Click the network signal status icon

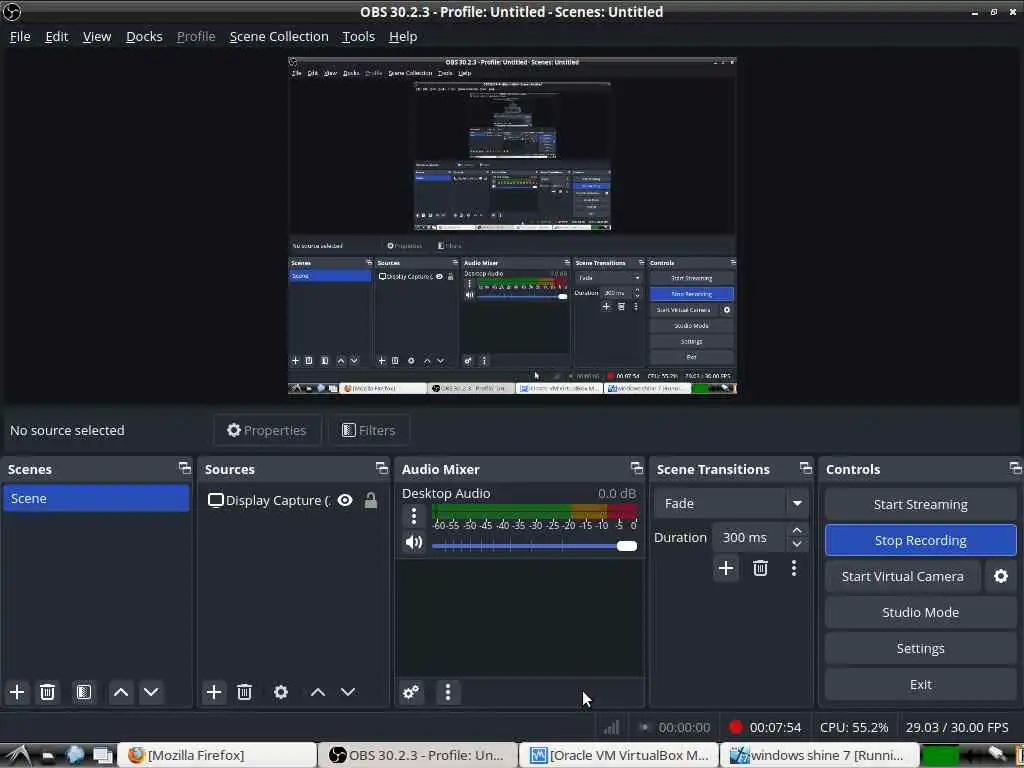(x=611, y=727)
